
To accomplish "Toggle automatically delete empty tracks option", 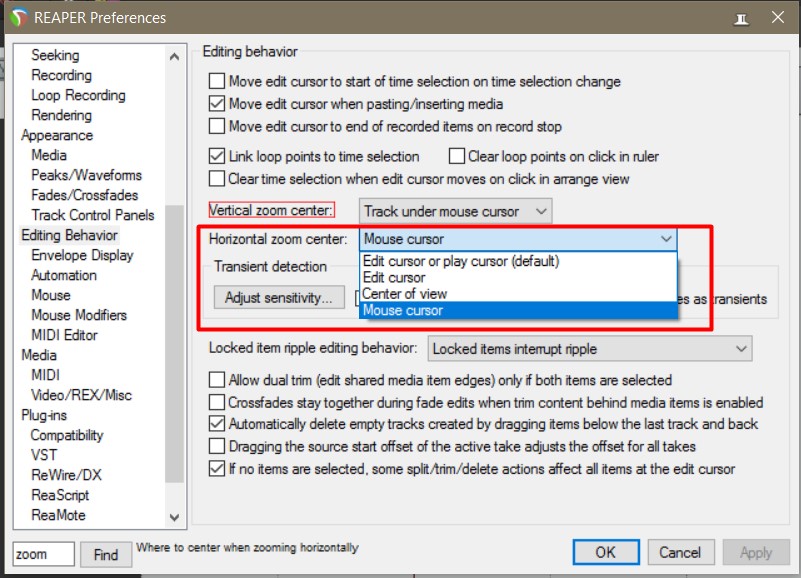I will tap(217, 424).
